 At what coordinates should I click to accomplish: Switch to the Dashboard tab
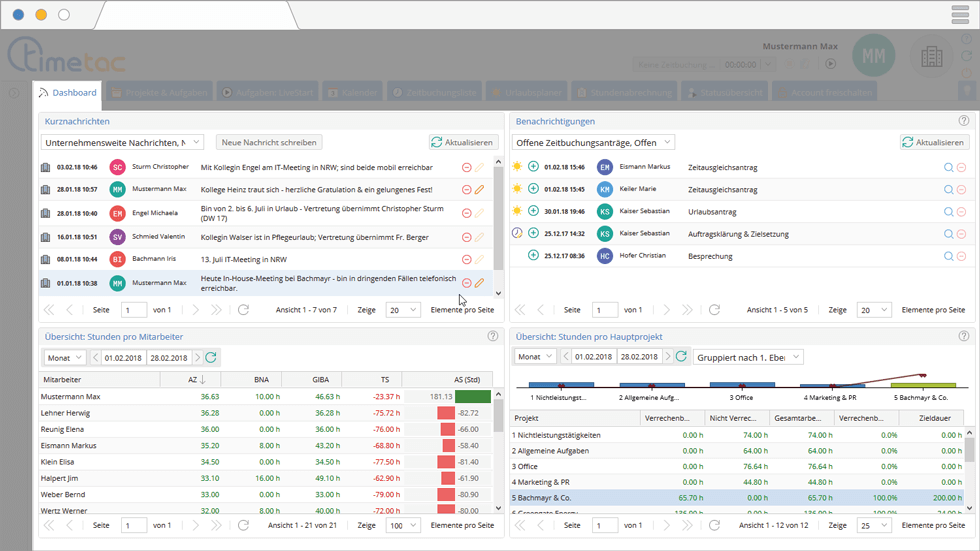69,93
